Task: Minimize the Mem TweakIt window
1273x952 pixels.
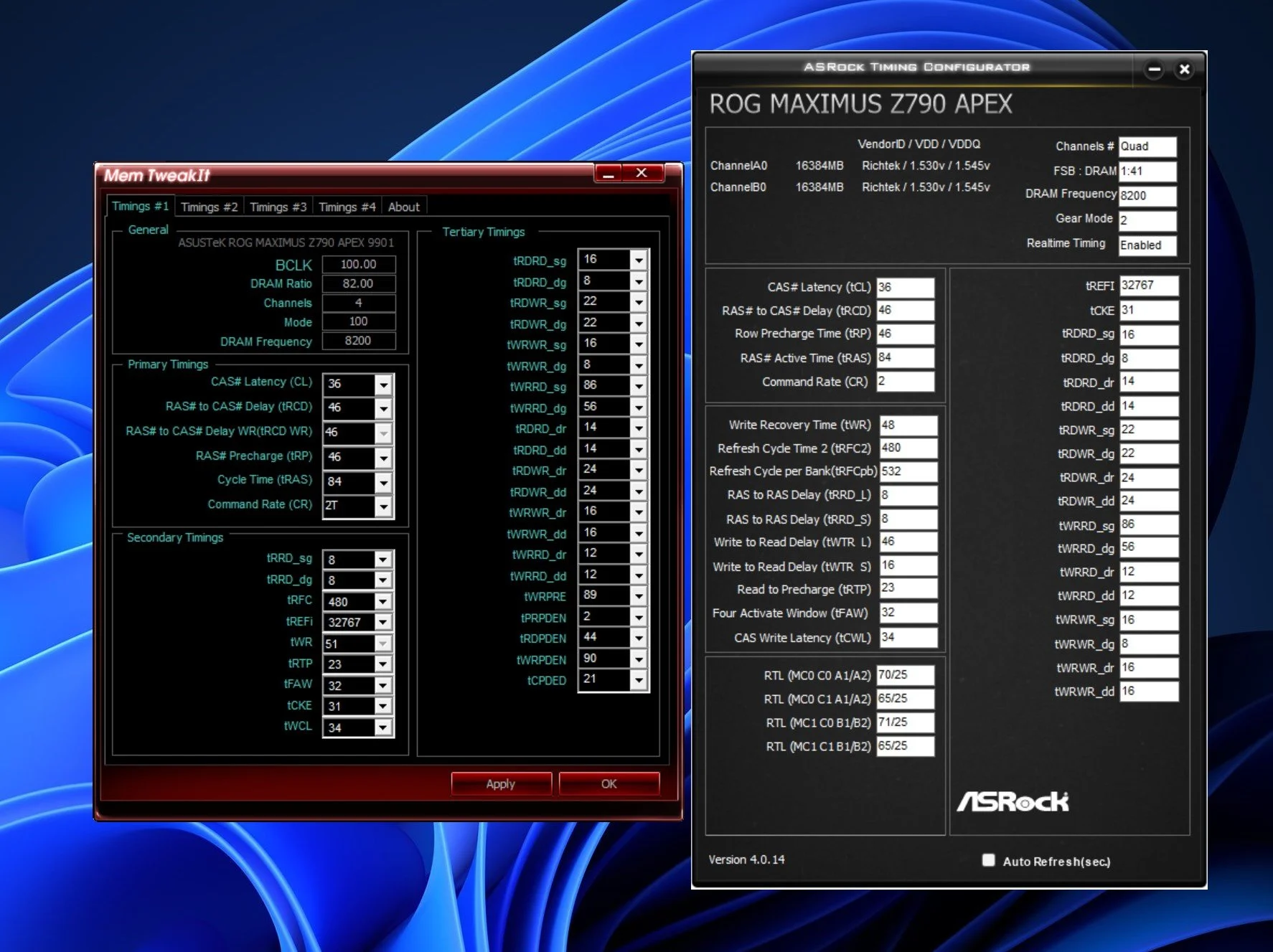Action: click(609, 174)
